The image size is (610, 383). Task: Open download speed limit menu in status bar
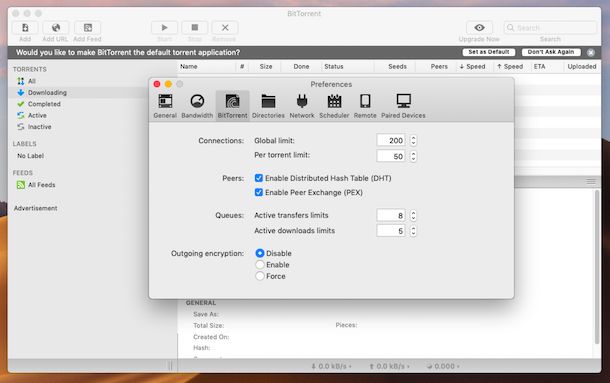click(x=331, y=366)
